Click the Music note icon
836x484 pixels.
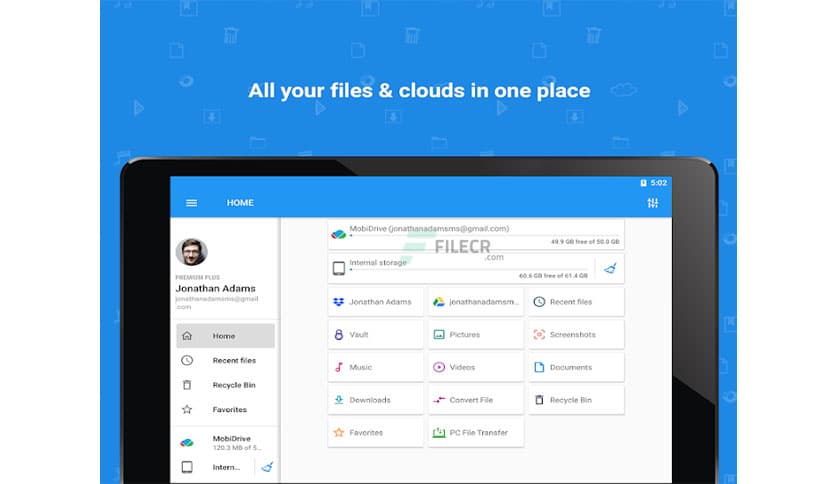(x=339, y=367)
